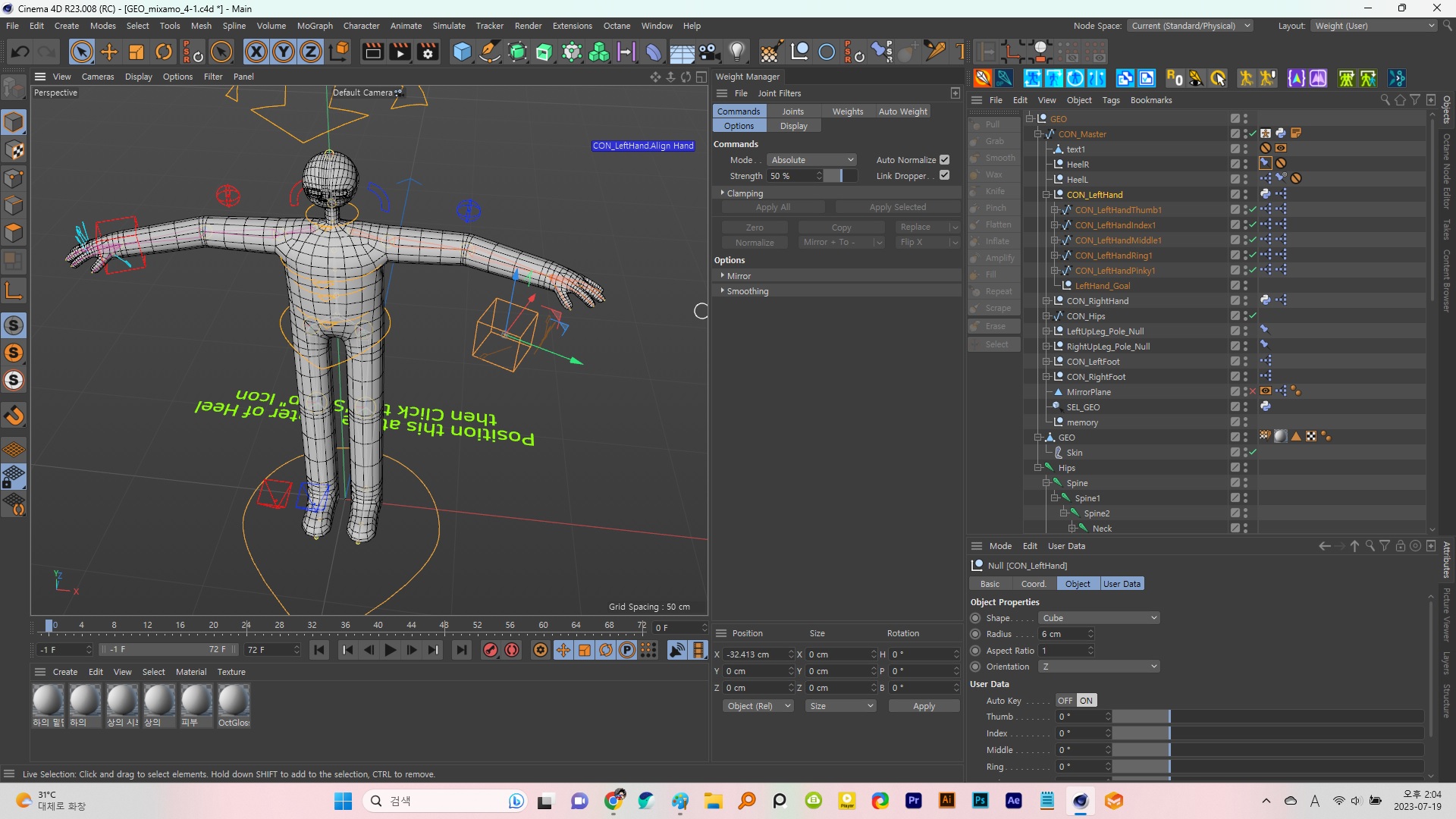The height and width of the screenshot is (819, 1456).
Task: Adjust the Strength slider
Action: coord(841,176)
